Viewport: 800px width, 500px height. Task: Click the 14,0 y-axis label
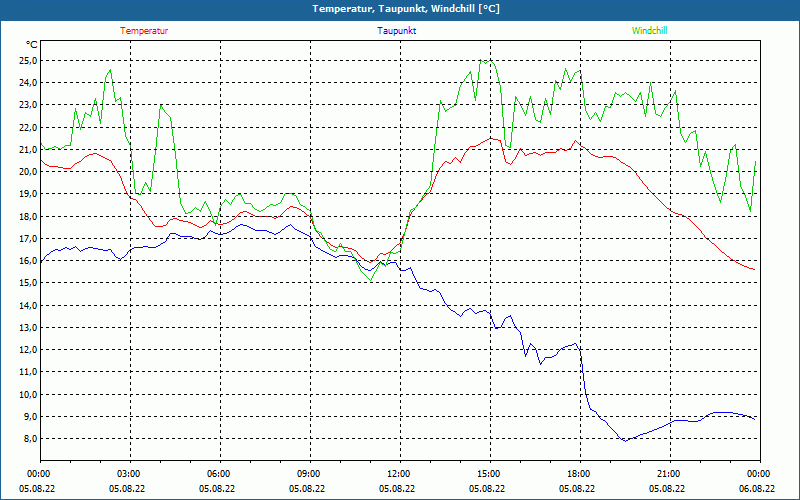tap(29, 306)
